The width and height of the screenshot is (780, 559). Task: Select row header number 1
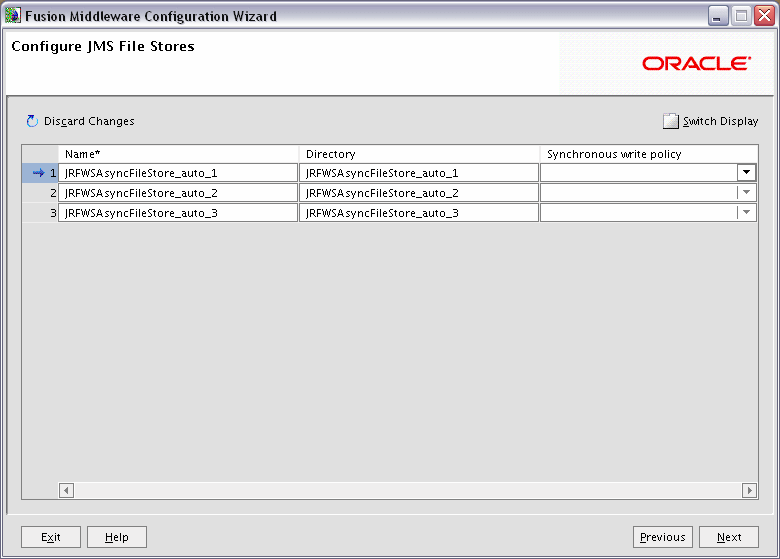coord(40,173)
